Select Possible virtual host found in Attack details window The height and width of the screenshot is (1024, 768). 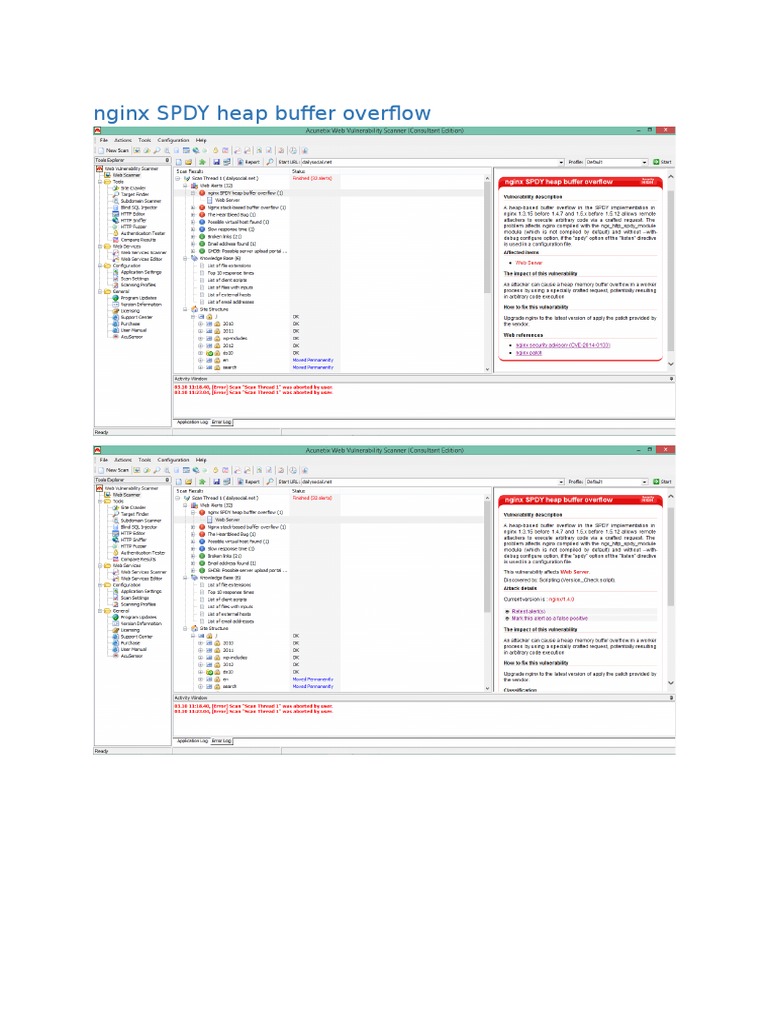coord(238,541)
